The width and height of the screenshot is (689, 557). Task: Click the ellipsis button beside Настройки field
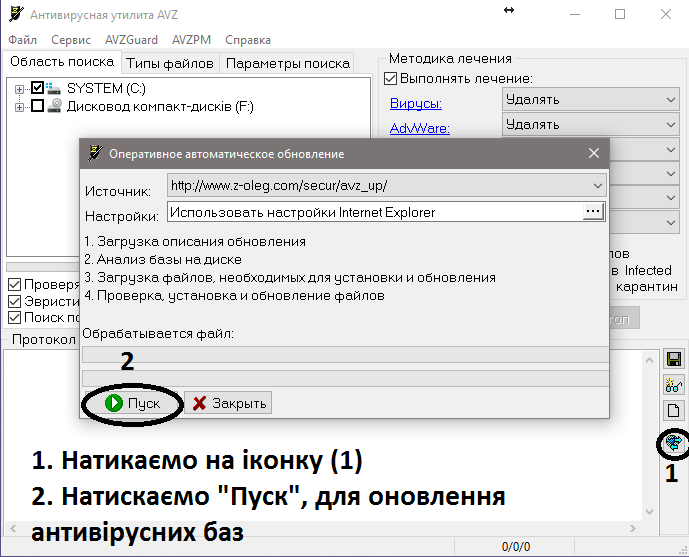point(593,212)
